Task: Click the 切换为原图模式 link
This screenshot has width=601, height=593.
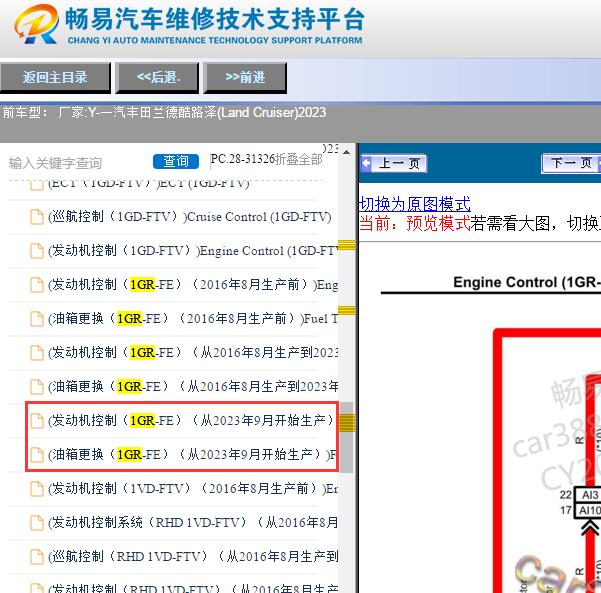Action: (x=415, y=204)
